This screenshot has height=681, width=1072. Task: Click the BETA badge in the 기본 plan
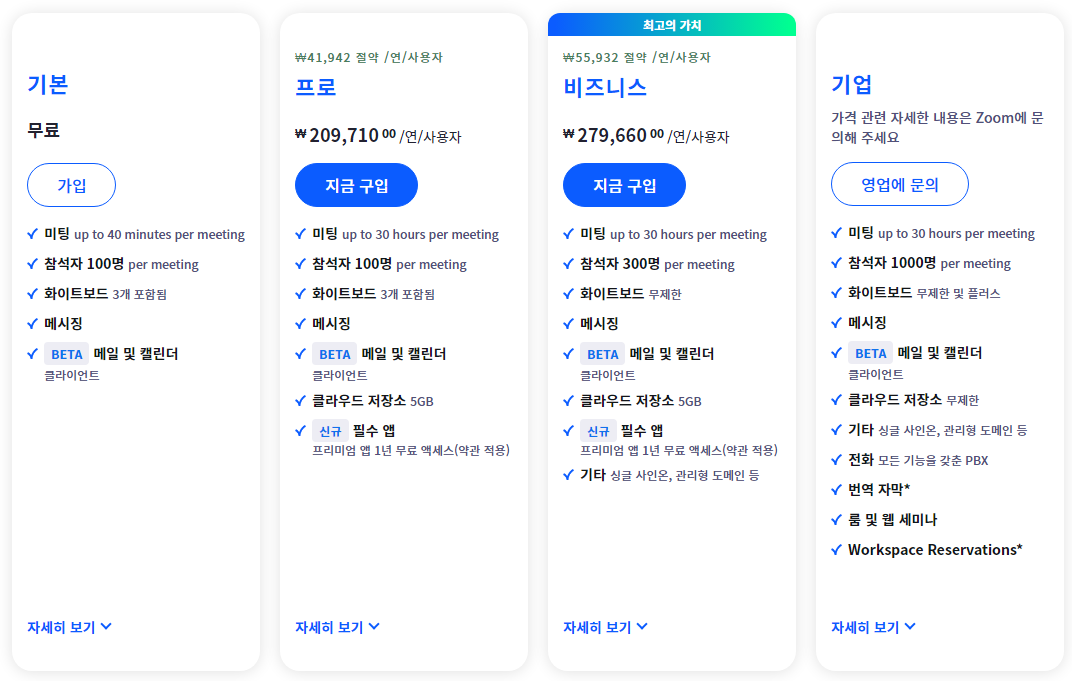coord(66,354)
